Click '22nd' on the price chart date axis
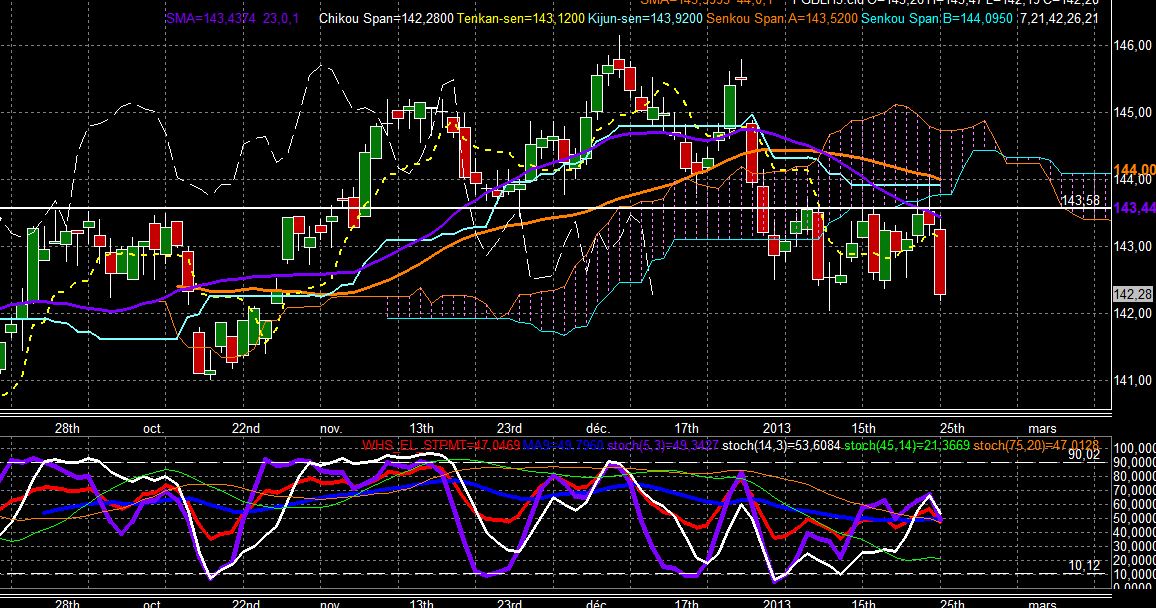Viewport: 1156px width, 608px height. point(246,428)
